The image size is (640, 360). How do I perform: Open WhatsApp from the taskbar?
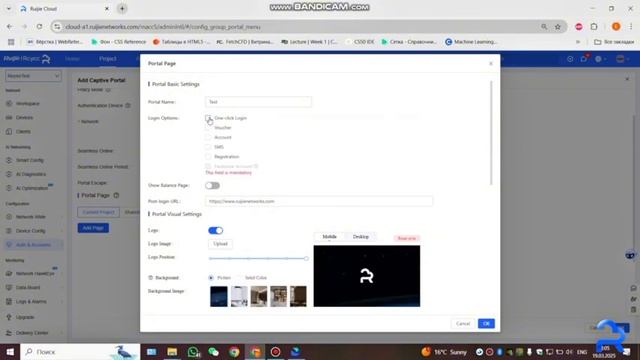[193, 352]
